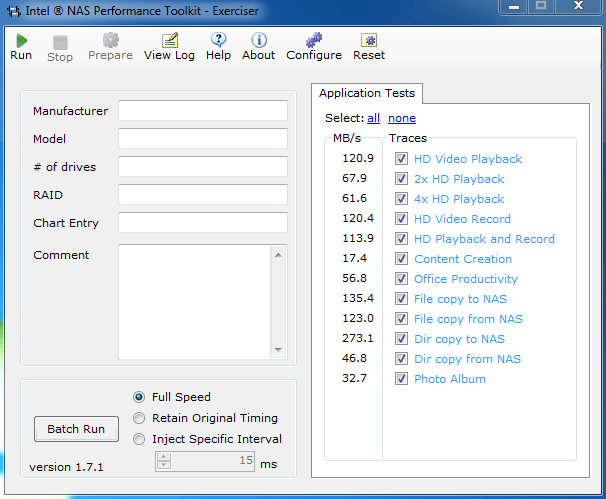Click the select "none" link
This screenshot has width=606, height=499.
point(402,118)
